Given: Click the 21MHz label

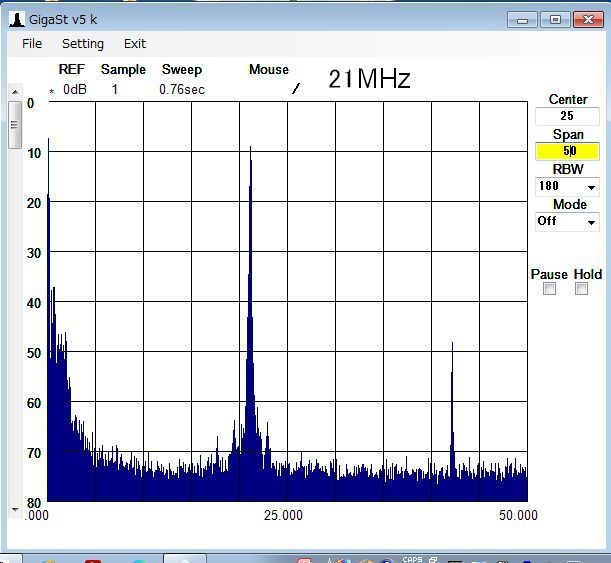Looking at the screenshot, I should tap(369, 79).
